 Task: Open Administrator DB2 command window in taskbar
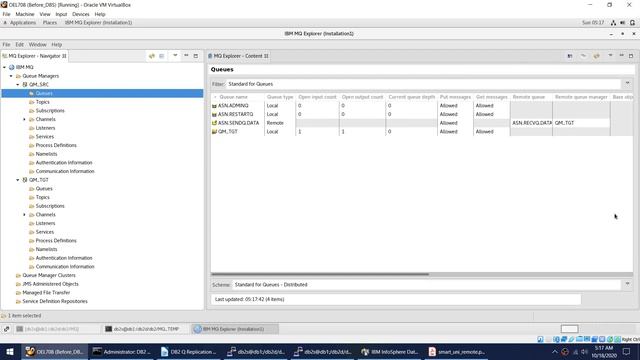point(121,352)
